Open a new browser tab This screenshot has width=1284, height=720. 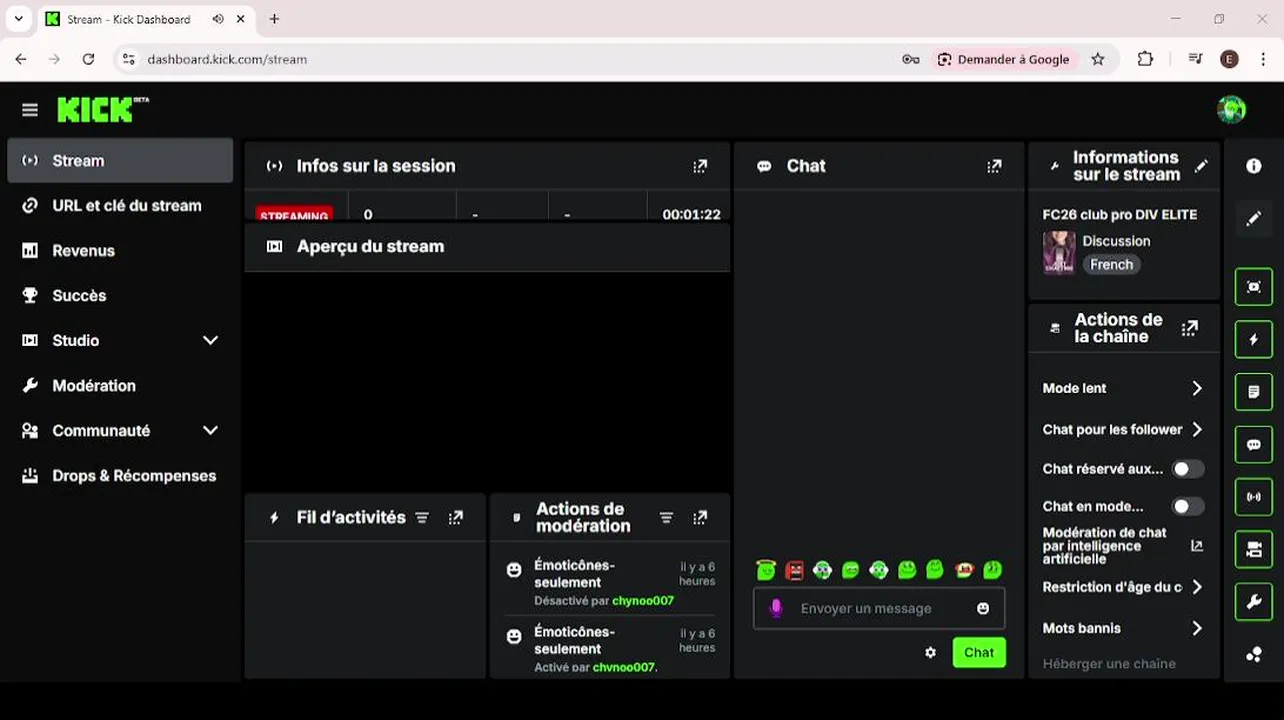pyautogui.click(x=274, y=19)
